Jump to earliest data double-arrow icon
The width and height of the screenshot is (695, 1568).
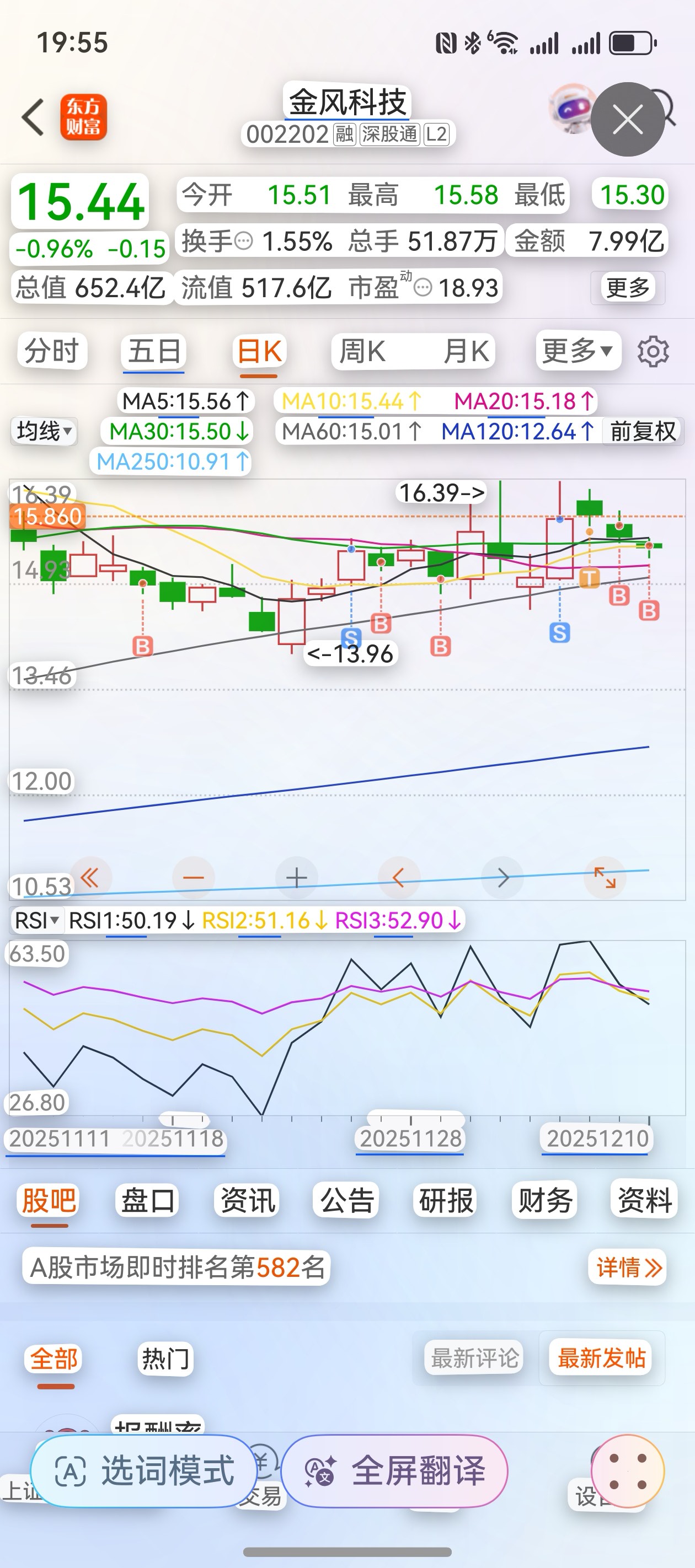[90, 878]
